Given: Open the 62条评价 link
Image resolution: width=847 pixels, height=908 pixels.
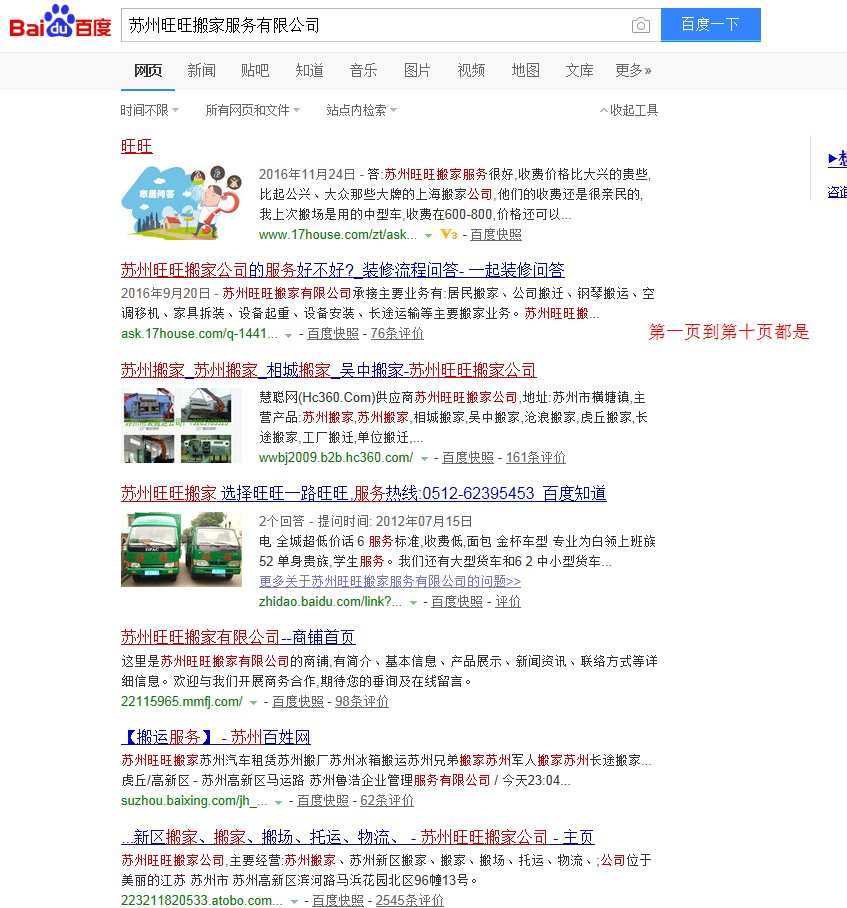Looking at the screenshot, I should coord(387,800).
